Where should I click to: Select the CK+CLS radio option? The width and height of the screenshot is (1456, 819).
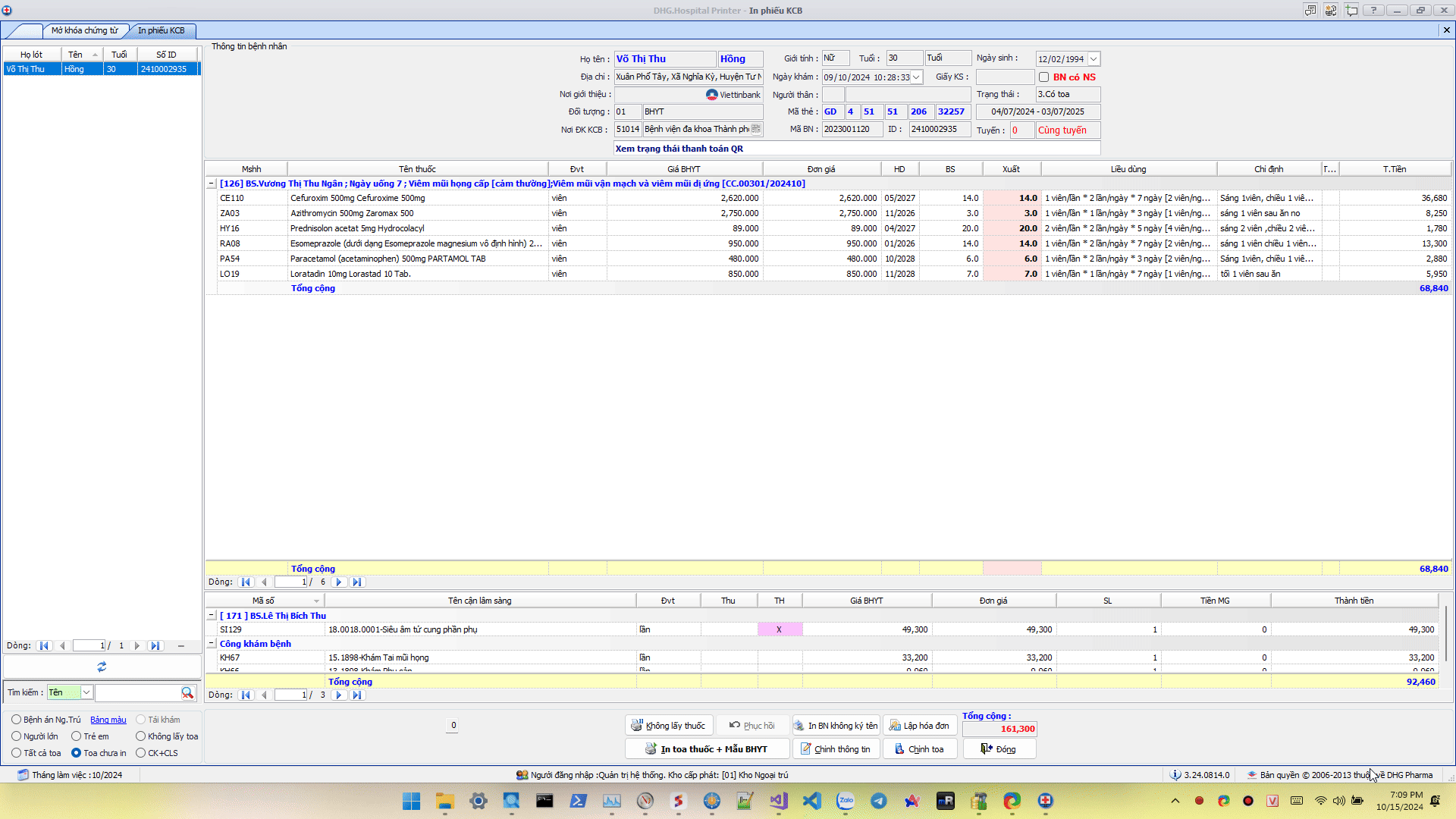tap(141, 753)
